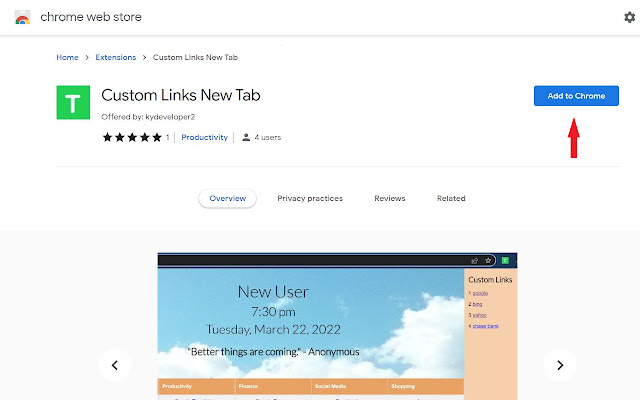Image resolution: width=640 pixels, height=400 pixels.
Task: Open the Privacy practices tab
Action: (x=310, y=198)
